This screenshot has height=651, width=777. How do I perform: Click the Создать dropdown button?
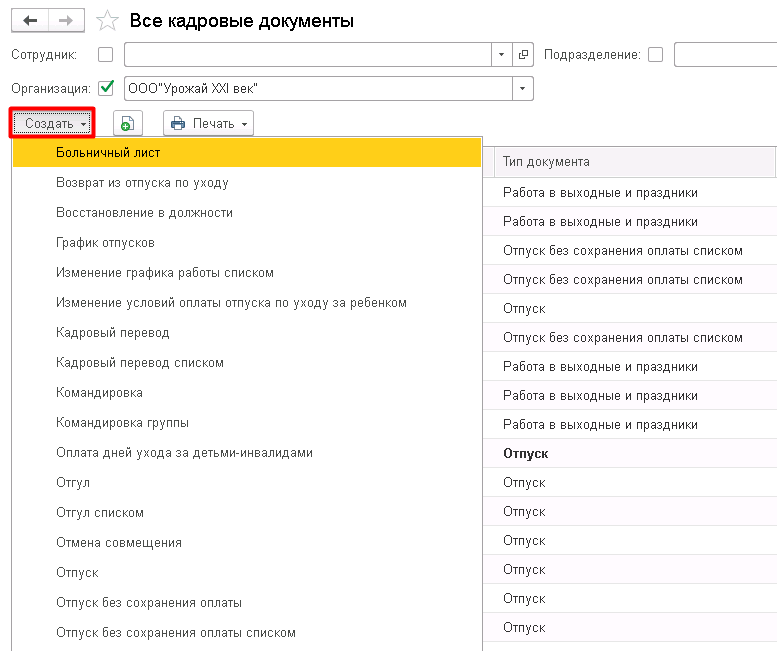pos(52,123)
